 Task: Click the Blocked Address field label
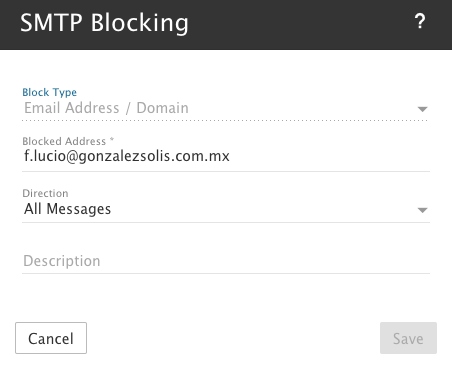pos(64,141)
